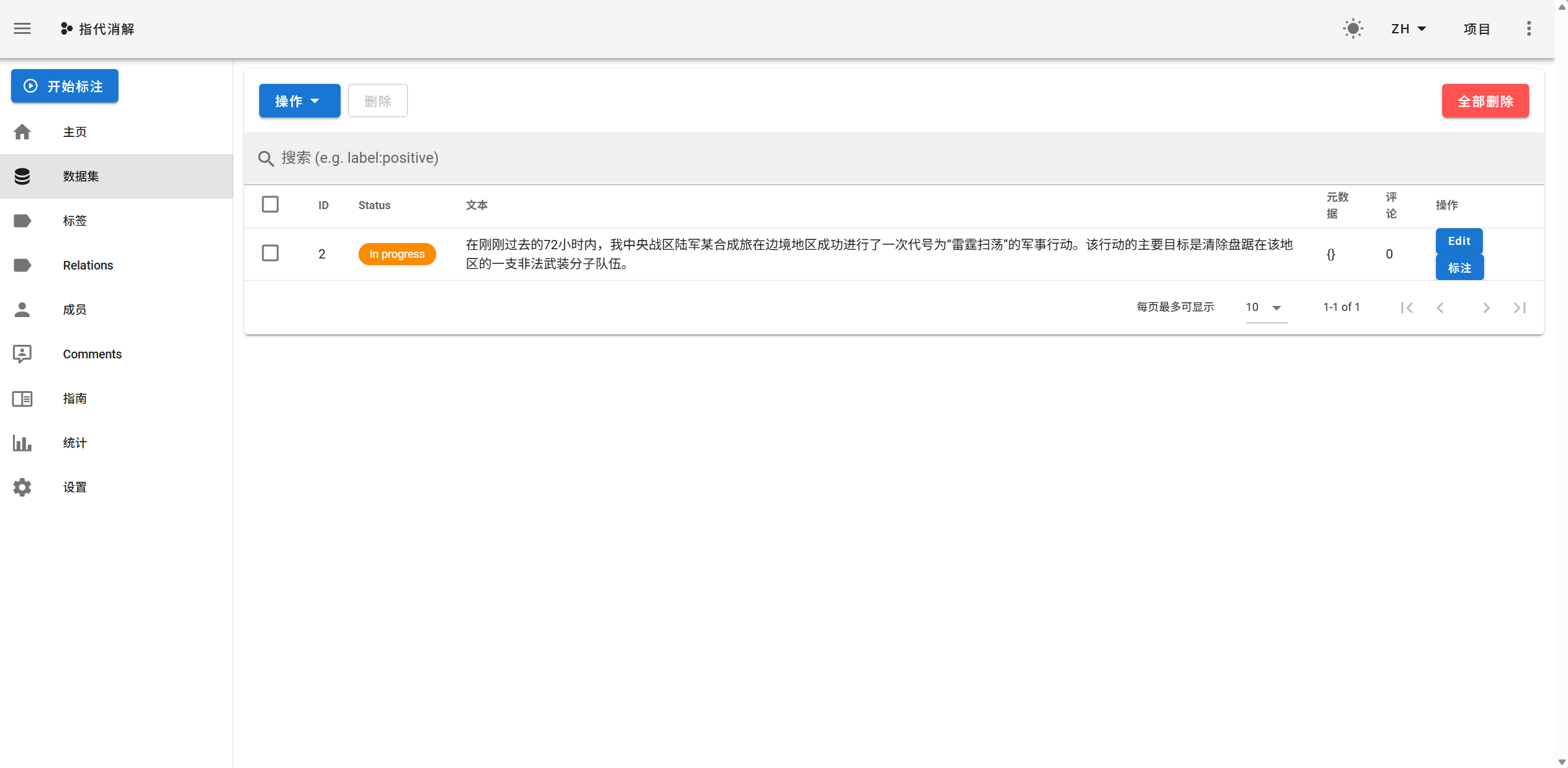Expand the 操作 actions dropdown
1568x768 pixels.
click(x=299, y=101)
